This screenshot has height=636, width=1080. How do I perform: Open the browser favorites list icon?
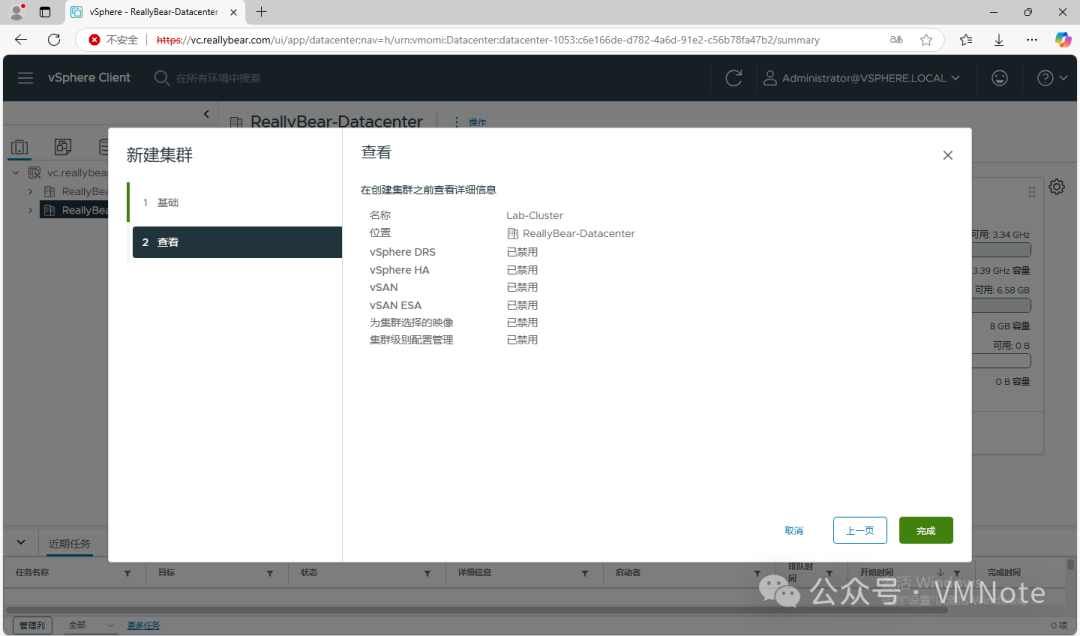tap(966, 40)
